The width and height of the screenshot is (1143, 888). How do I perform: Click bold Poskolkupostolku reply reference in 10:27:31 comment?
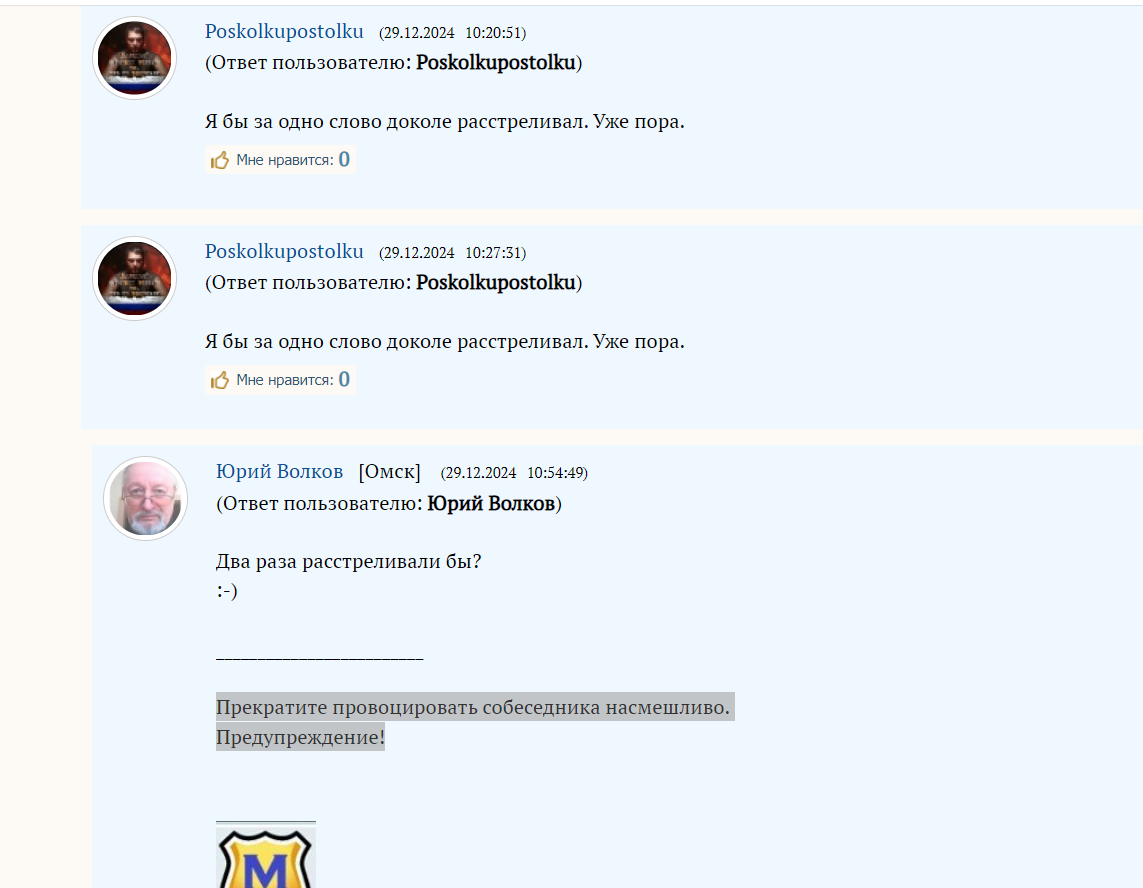(x=496, y=283)
